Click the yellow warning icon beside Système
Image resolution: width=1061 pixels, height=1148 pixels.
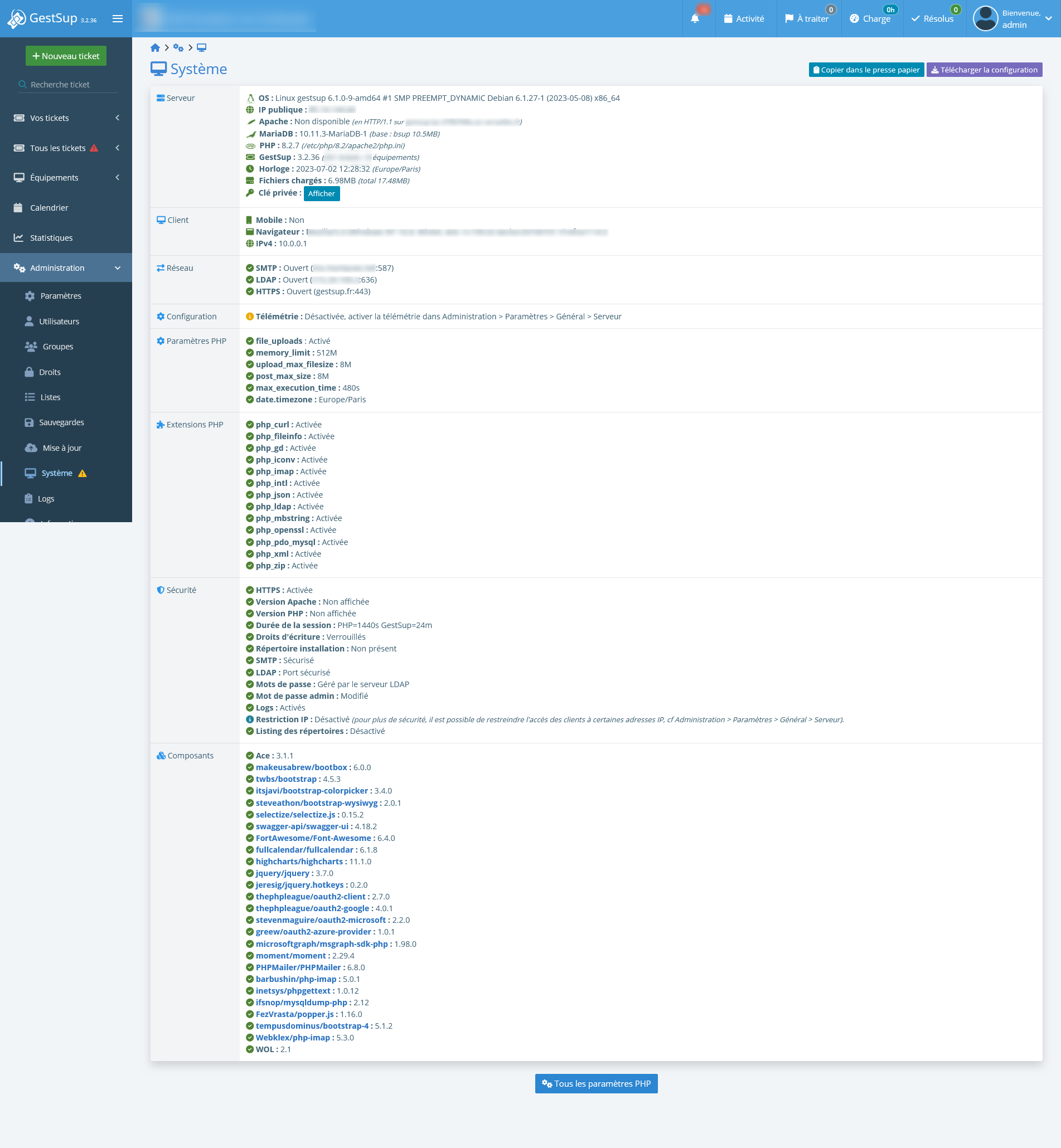82,473
